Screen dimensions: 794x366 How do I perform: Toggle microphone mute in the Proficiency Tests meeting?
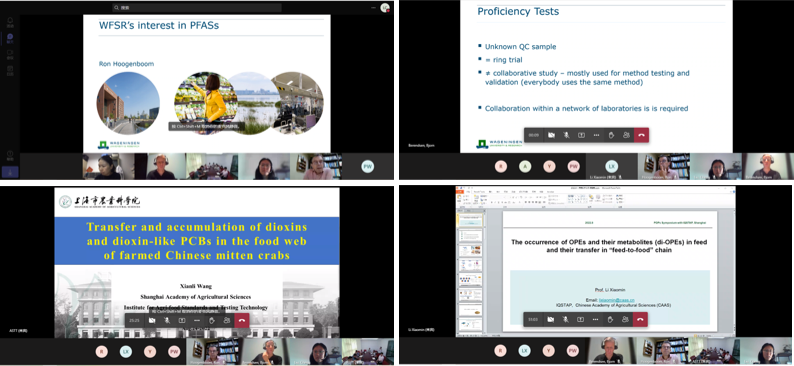(566, 135)
